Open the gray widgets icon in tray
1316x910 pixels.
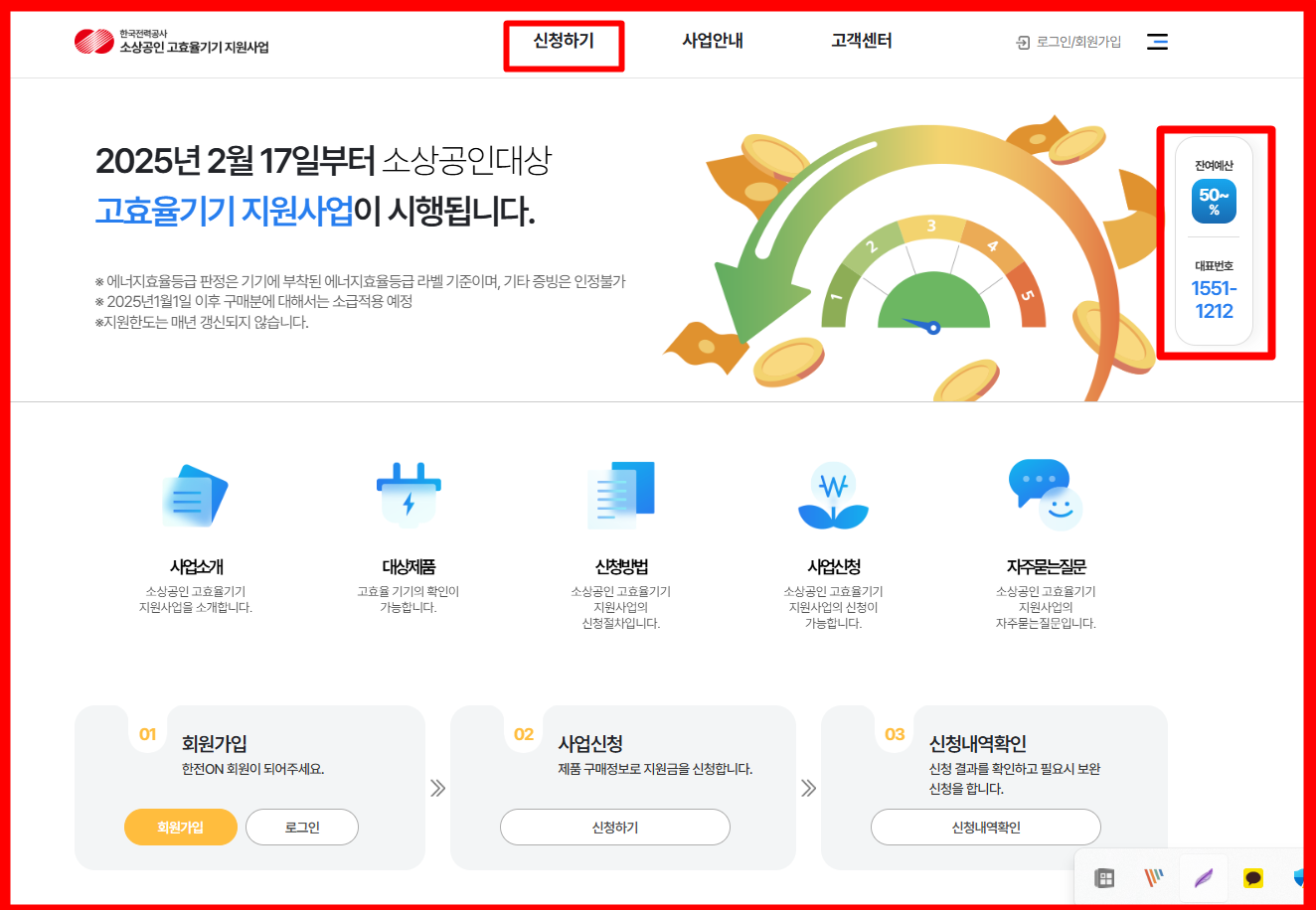(1104, 878)
